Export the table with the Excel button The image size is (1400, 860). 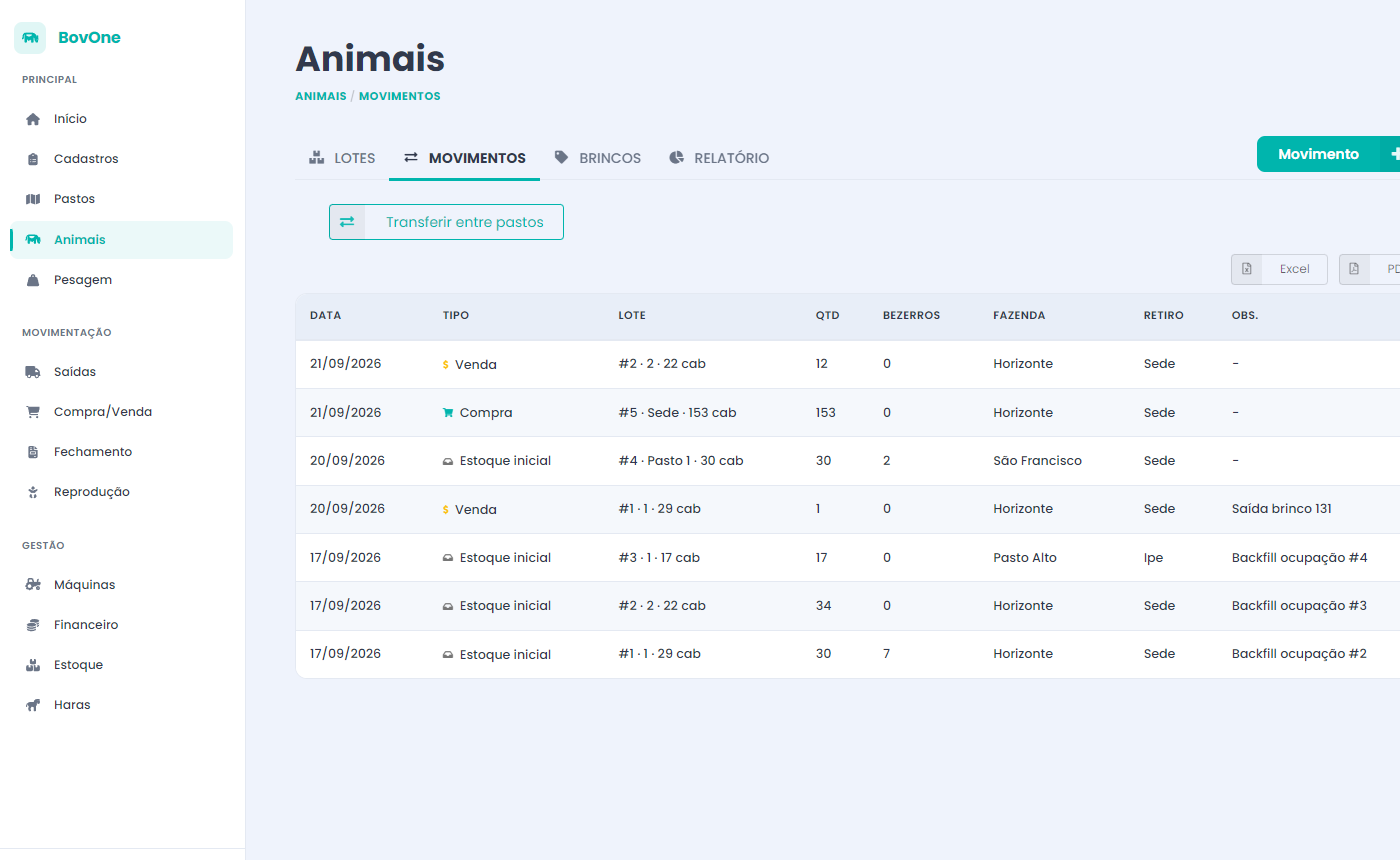pos(1279,269)
